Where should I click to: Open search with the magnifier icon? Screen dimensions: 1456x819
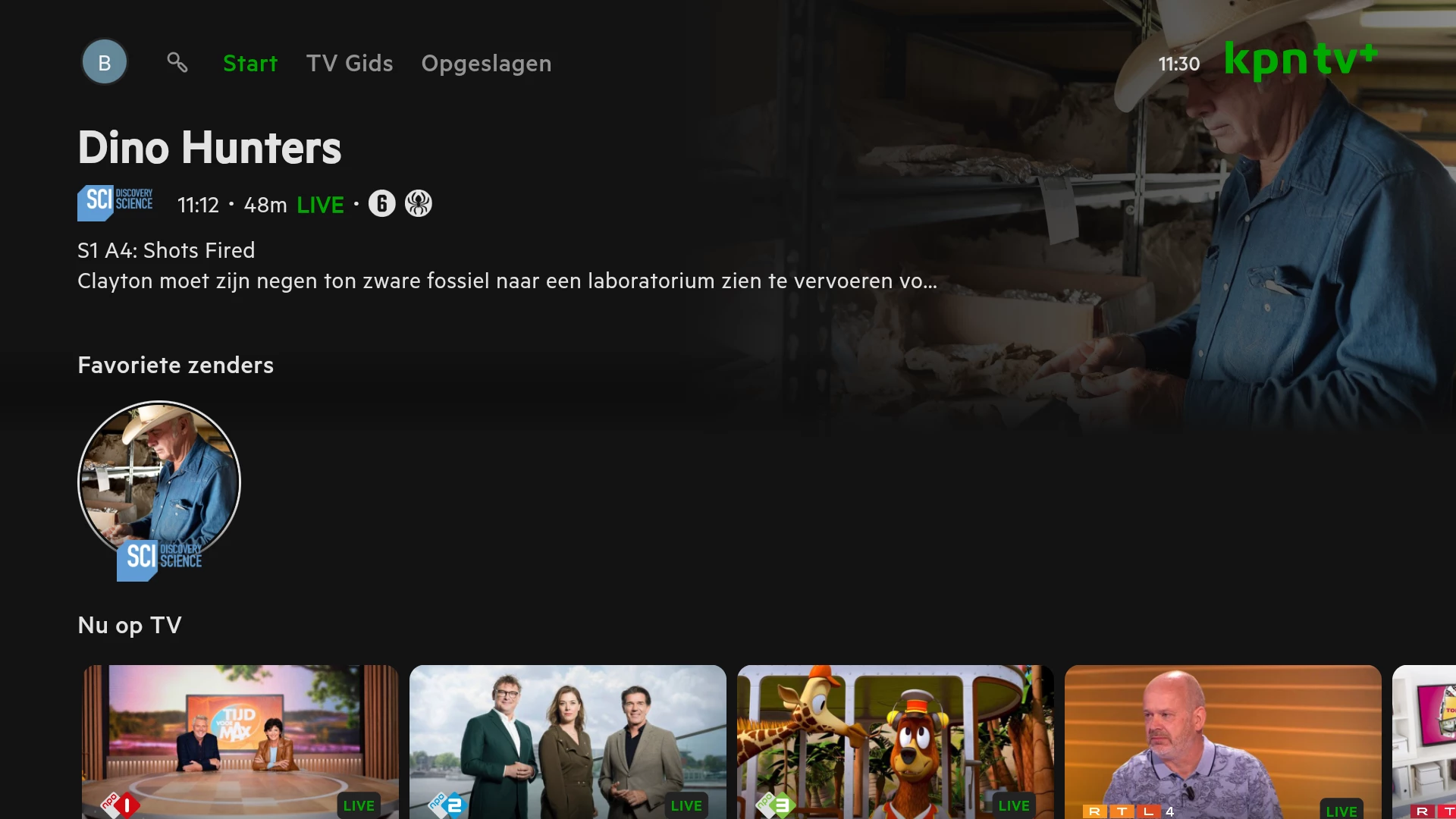177,62
